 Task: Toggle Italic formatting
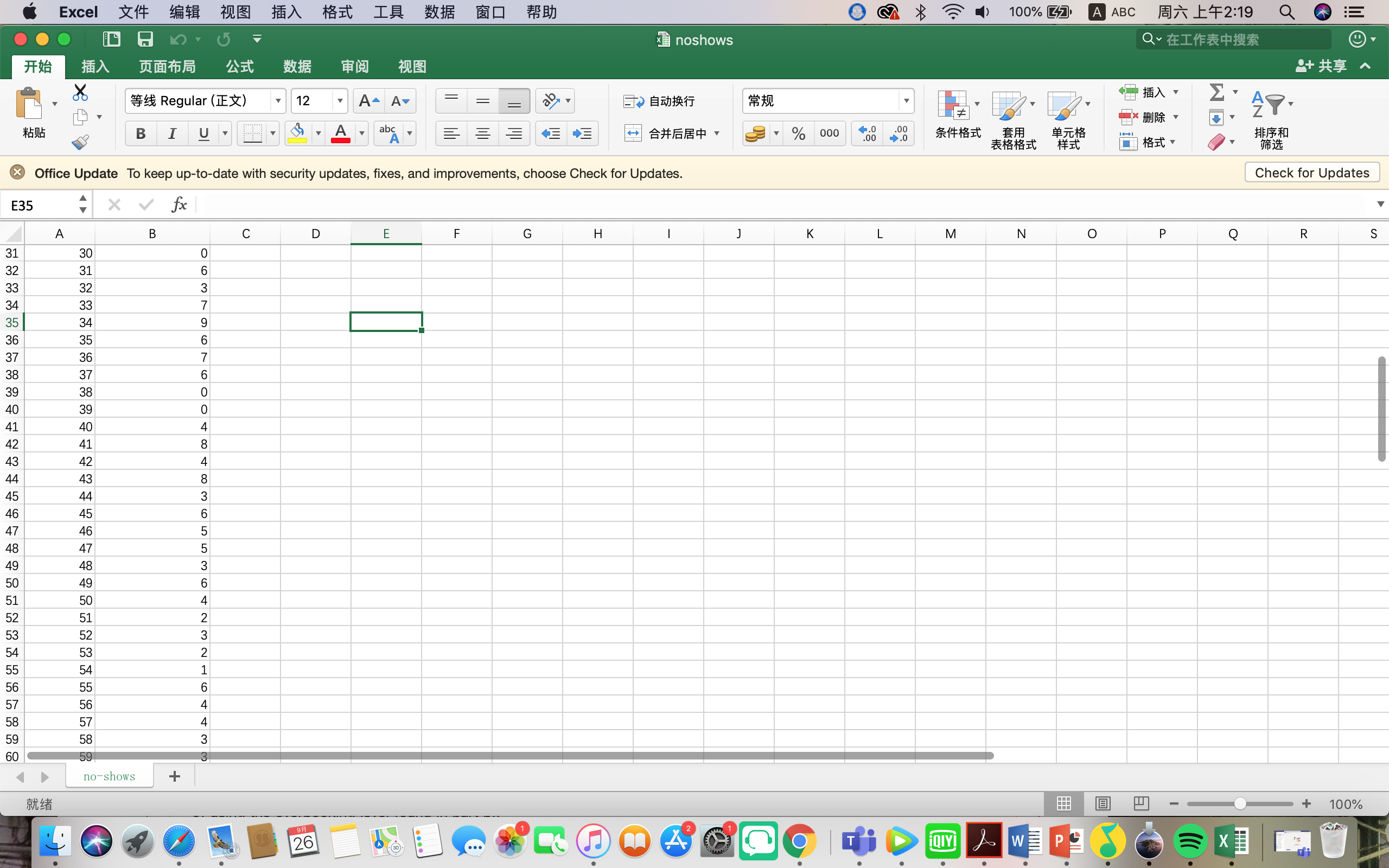[x=171, y=134]
